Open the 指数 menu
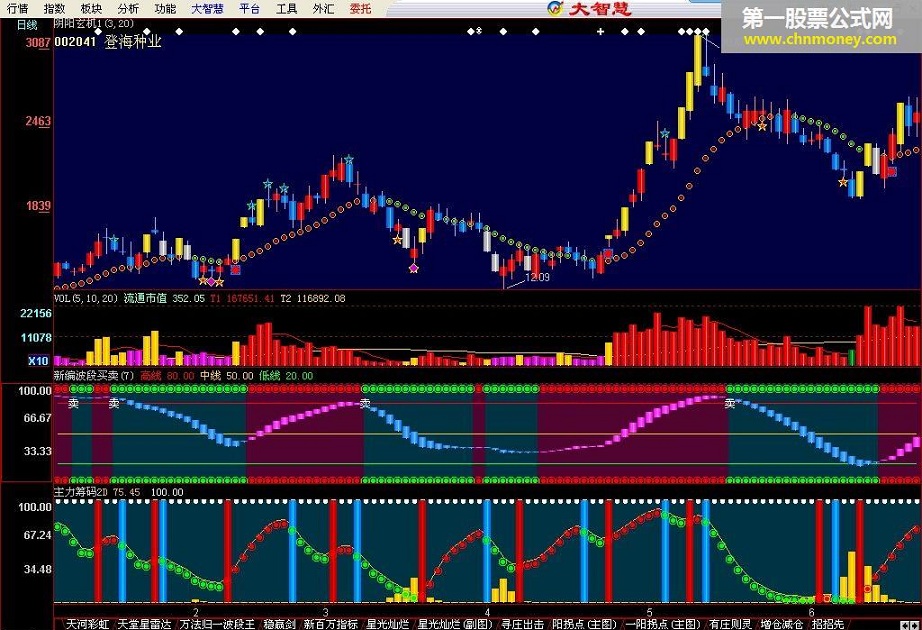This screenshot has width=922, height=630. point(55,8)
